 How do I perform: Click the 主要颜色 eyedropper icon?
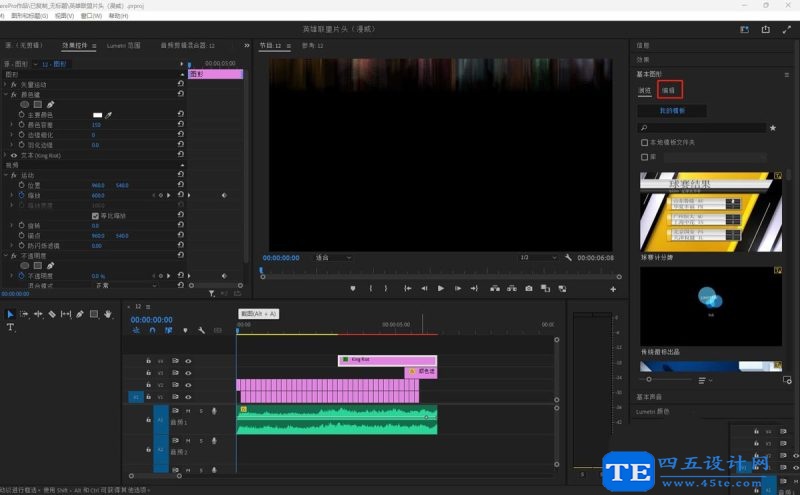tap(109, 115)
